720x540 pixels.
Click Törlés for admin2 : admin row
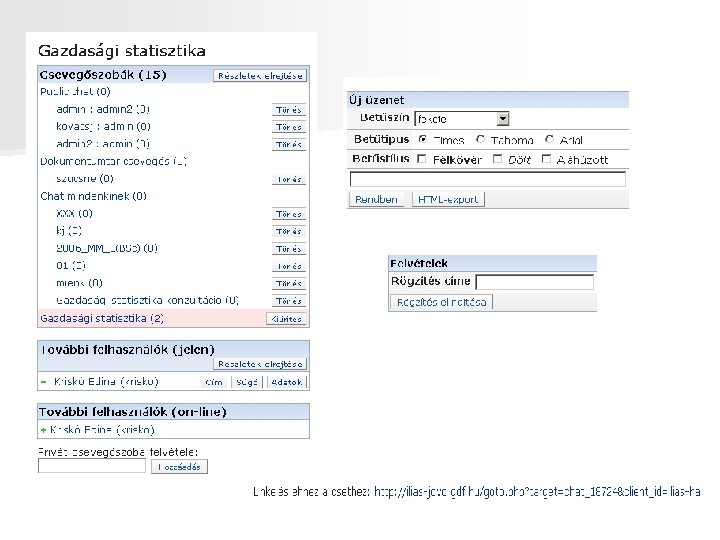tap(288, 145)
